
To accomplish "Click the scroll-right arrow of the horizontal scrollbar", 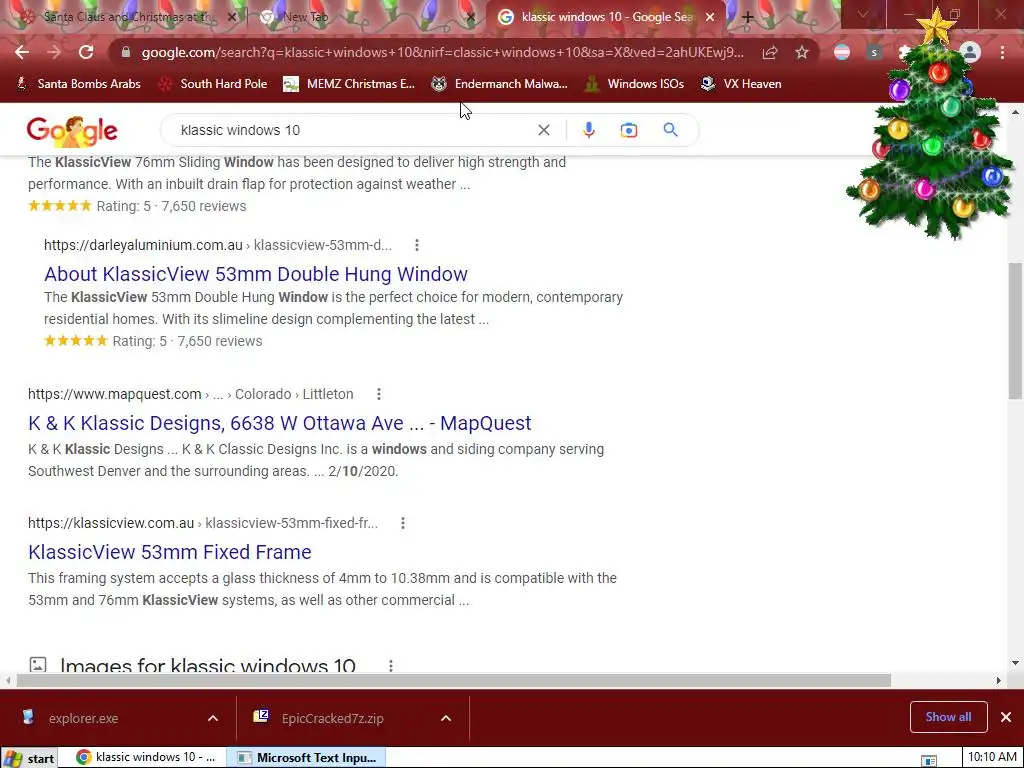I will (x=999, y=680).
